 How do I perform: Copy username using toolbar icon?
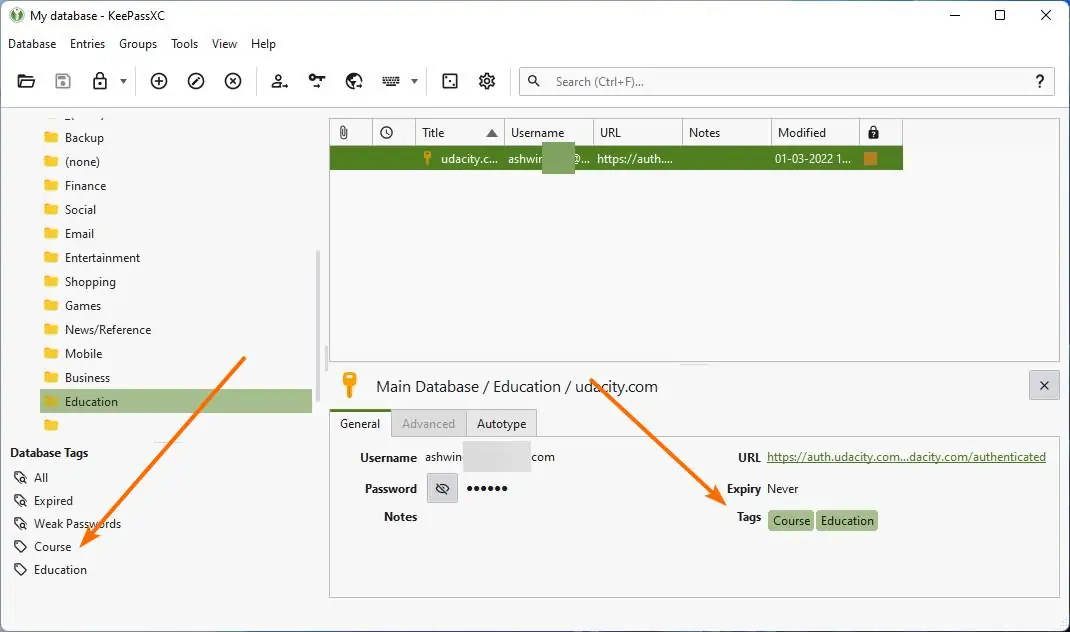pos(280,81)
